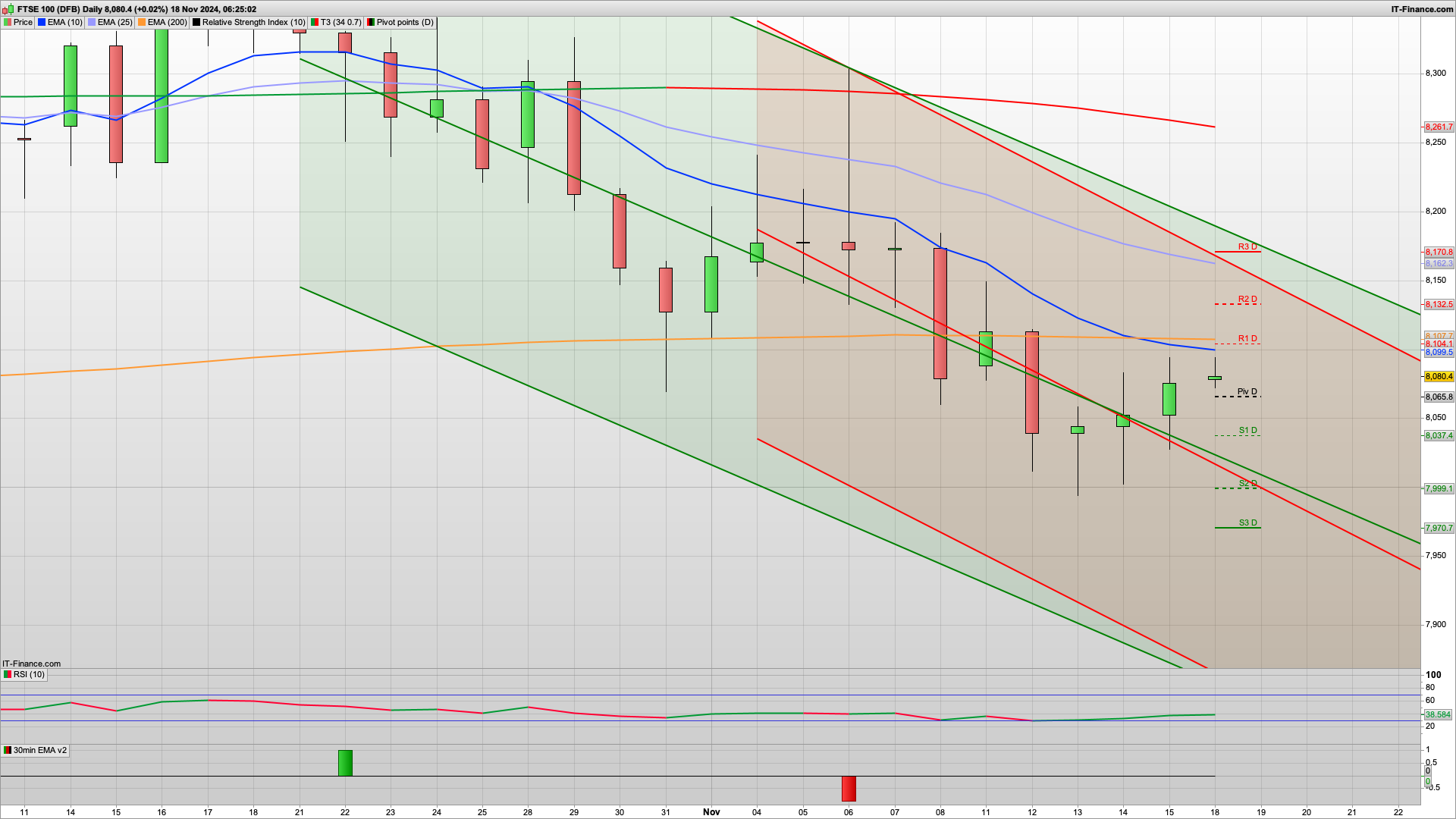1456x819 pixels.
Task: Click the 8,065.8 pivot price tag
Action: point(1439,397)
